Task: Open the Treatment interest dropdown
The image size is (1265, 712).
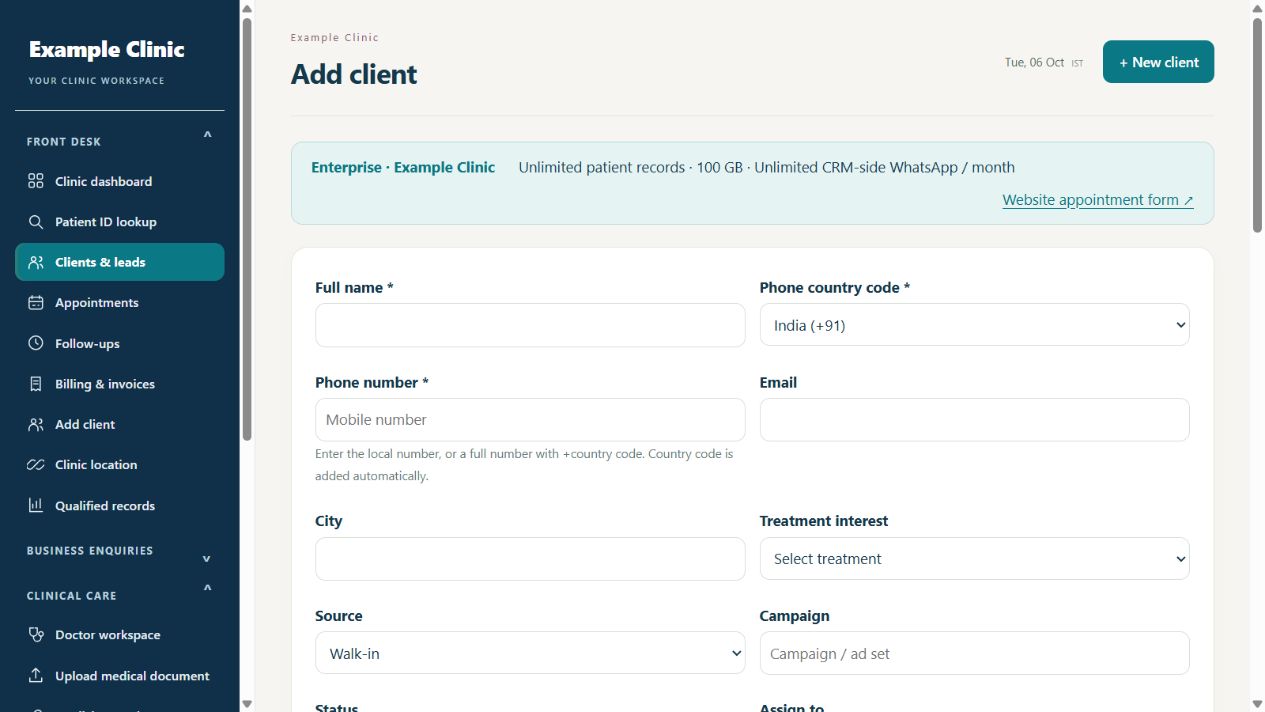Action: 974,559
